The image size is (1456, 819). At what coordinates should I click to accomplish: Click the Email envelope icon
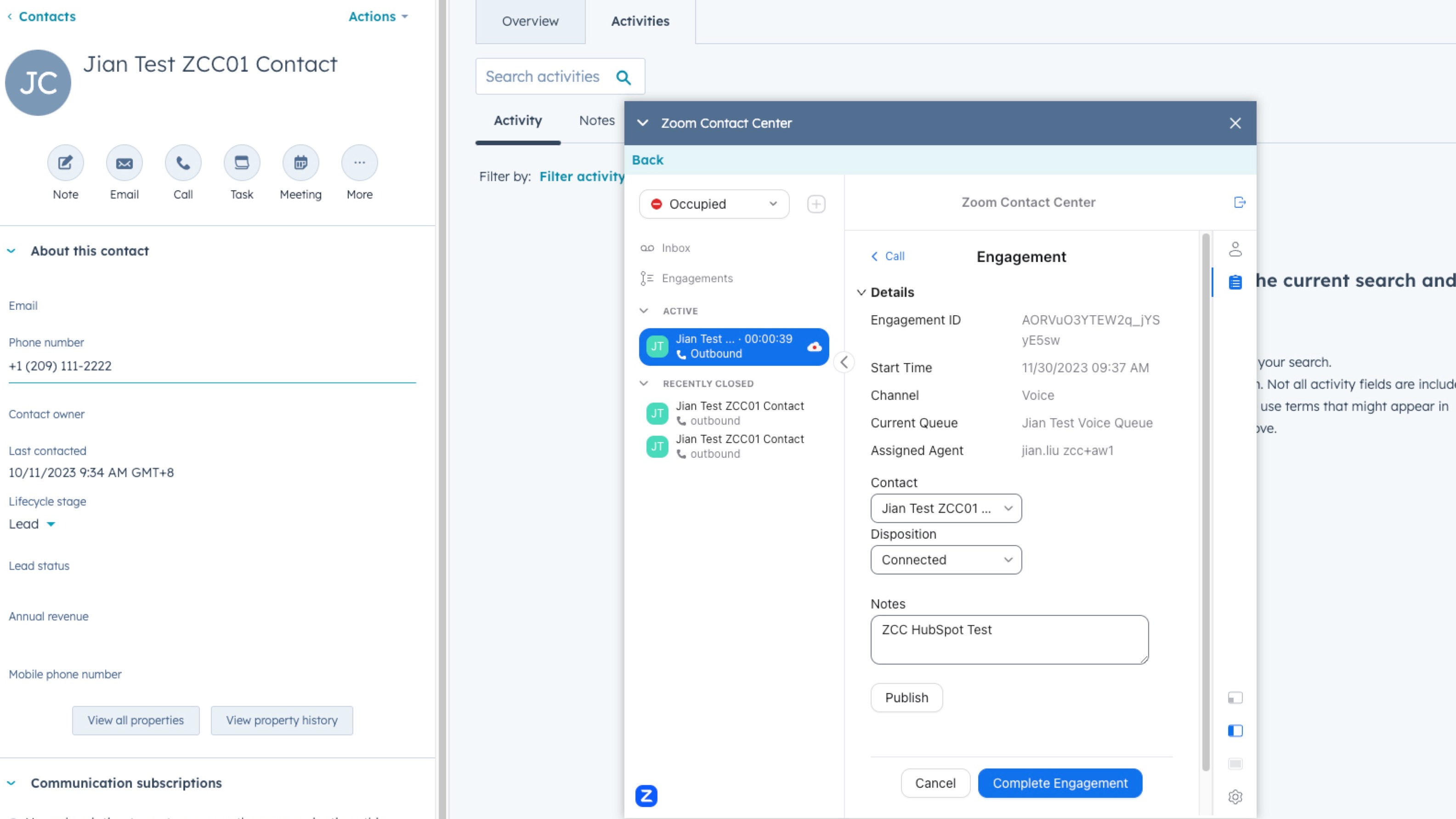click(125, 163)
